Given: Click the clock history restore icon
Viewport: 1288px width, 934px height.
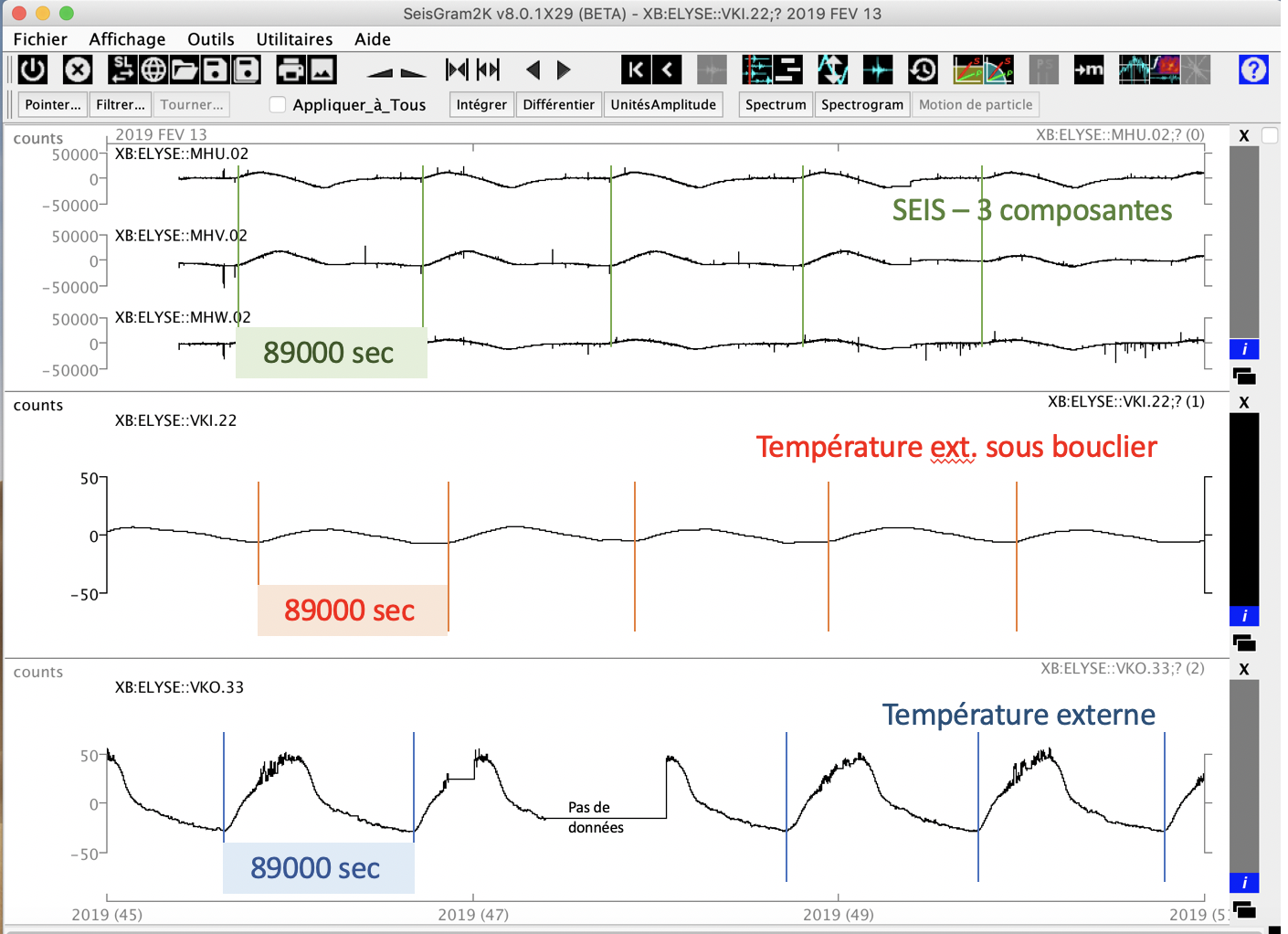Looking at the screenshot, I should click(x=923, y=69).
